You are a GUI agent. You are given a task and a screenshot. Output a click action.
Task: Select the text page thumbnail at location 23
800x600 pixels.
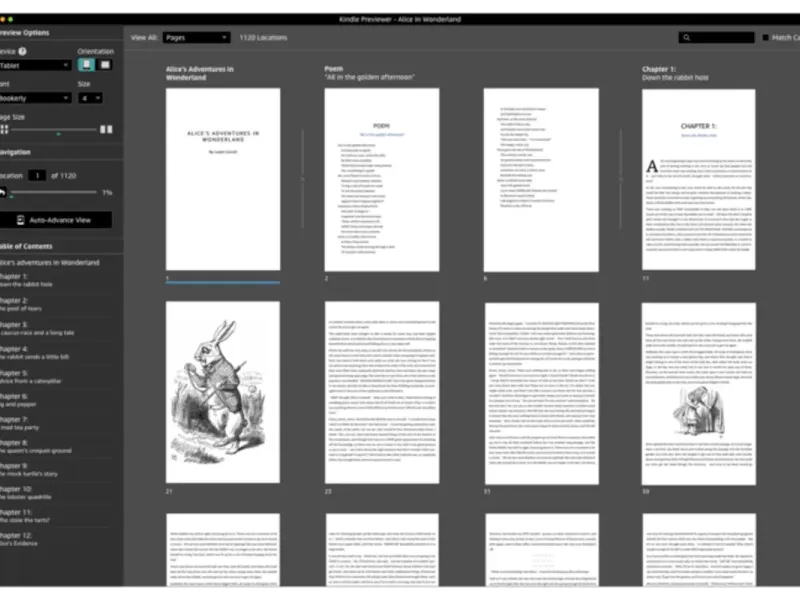pos(382,392)
